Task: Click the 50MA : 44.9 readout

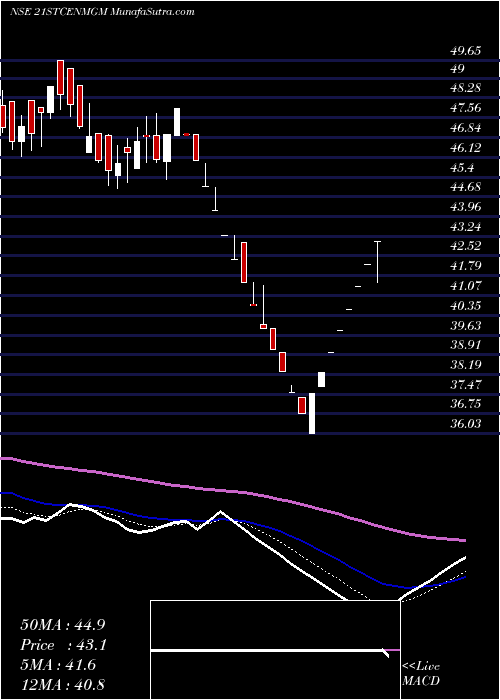Action: pos(62,625)
